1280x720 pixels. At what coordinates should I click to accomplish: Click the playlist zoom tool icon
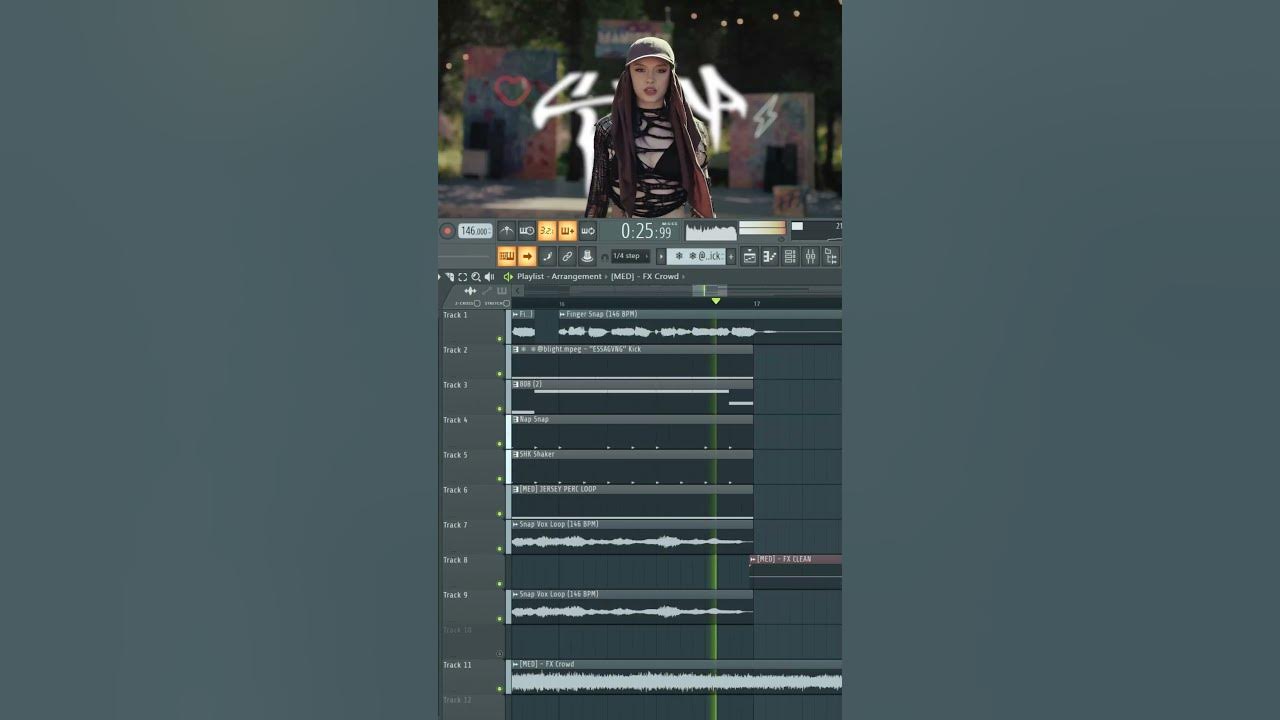pos(476,277)
